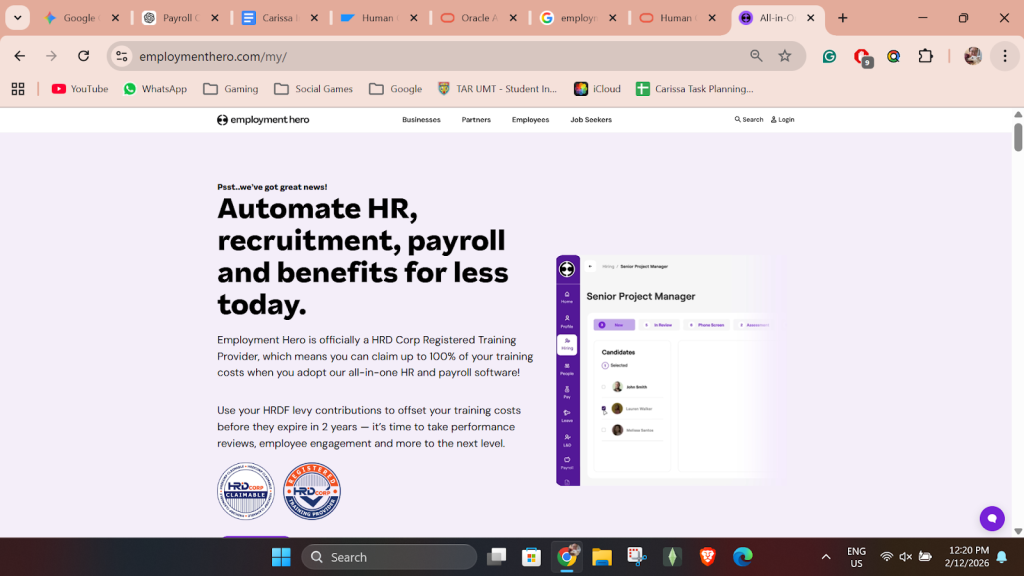Open the Businesses menu
Screen dimensions: 1024x576
tap(421, 120)
